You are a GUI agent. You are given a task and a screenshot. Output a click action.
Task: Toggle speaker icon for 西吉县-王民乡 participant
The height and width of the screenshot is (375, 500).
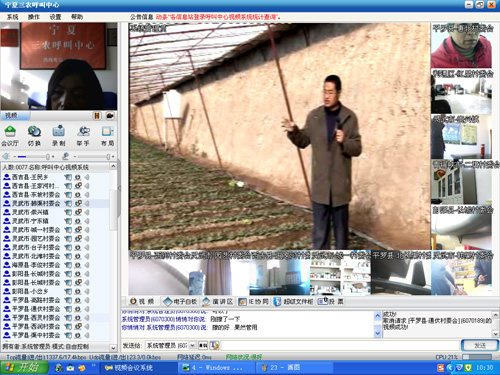coord(87,177)
